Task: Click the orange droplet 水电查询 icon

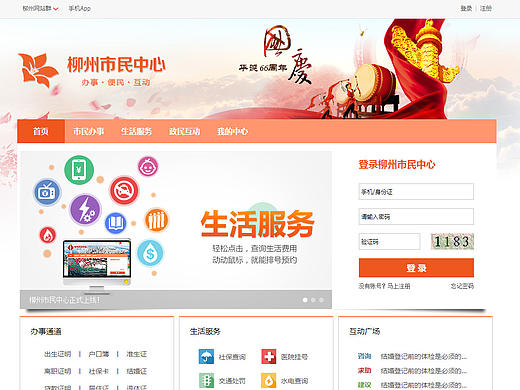Action: 269,380
